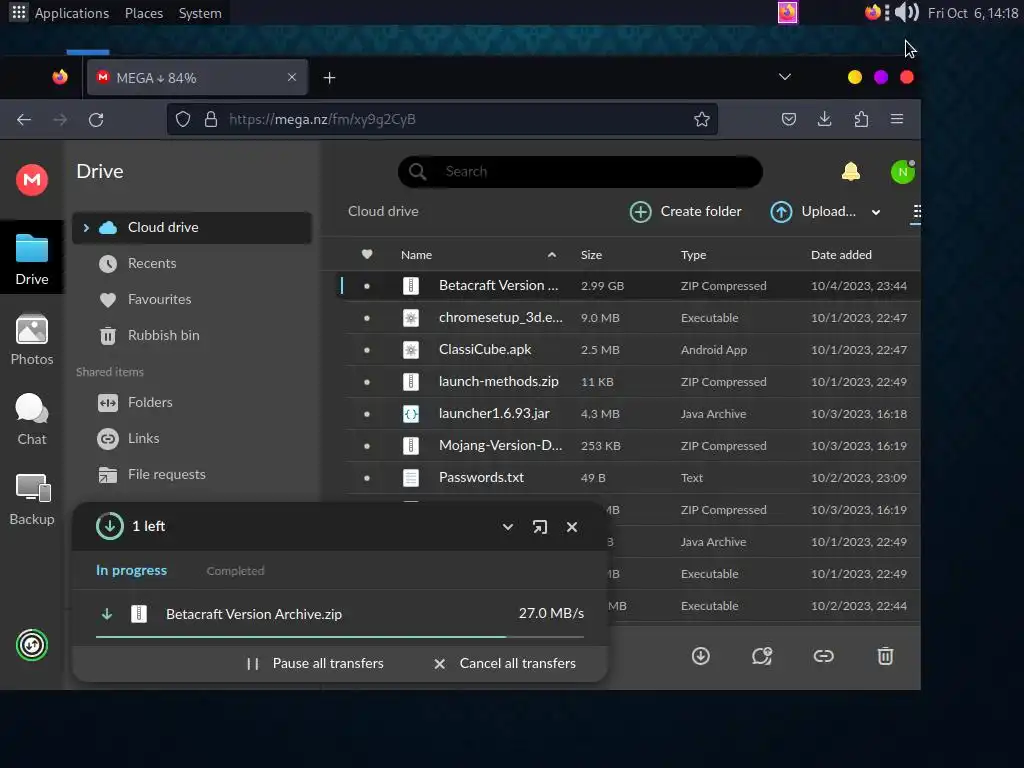
Task: Open the Backup section
Action: click(x=31, y=500)
